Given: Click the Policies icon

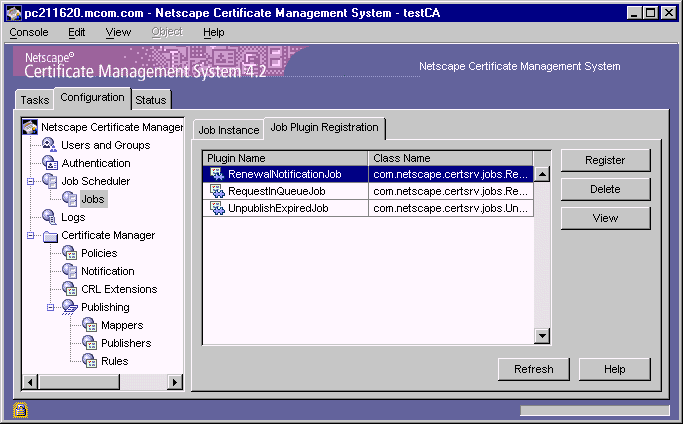Looking at the screenshot, I should 69,253.
